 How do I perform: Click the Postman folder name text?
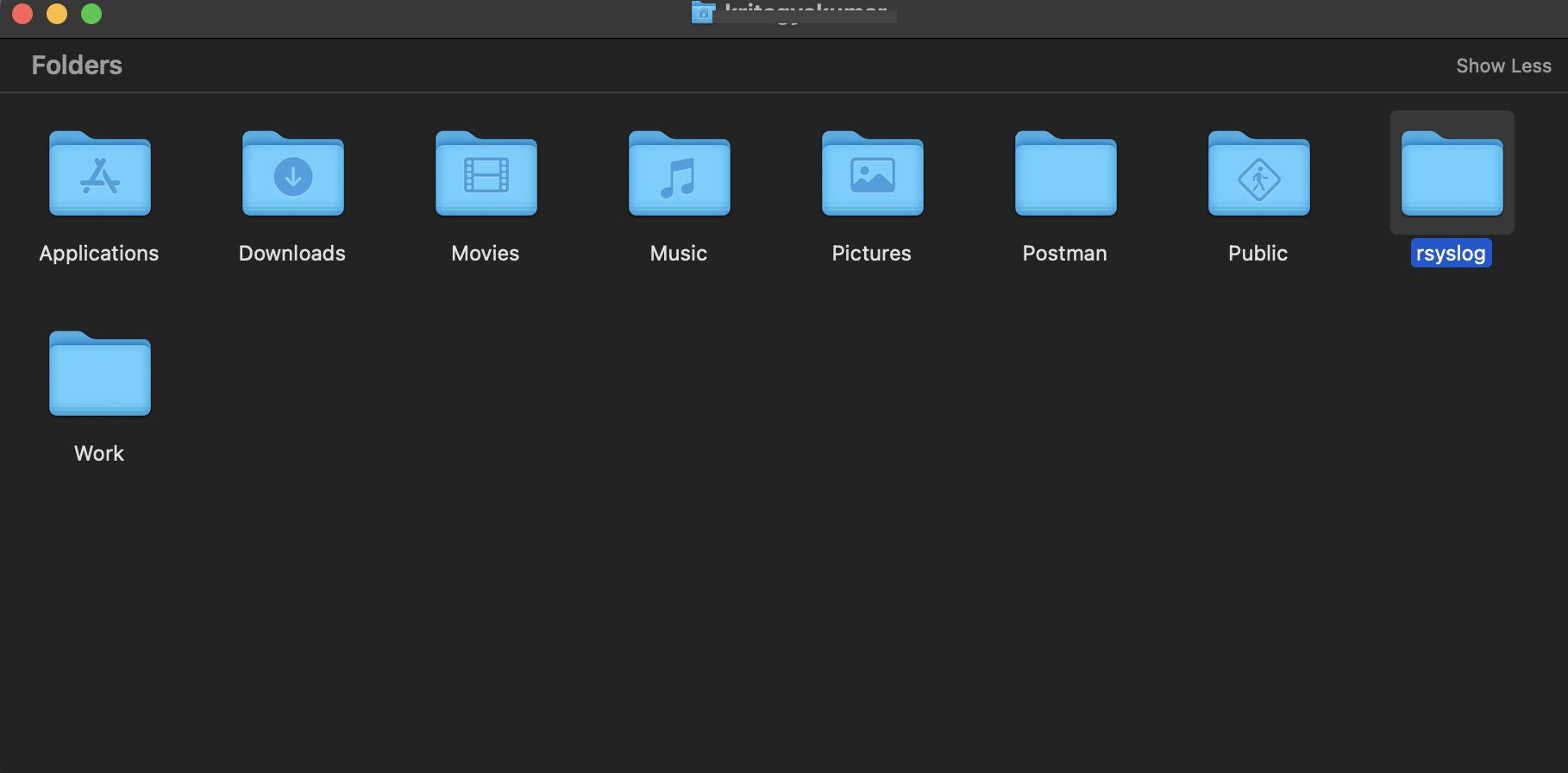point(1064,254)
